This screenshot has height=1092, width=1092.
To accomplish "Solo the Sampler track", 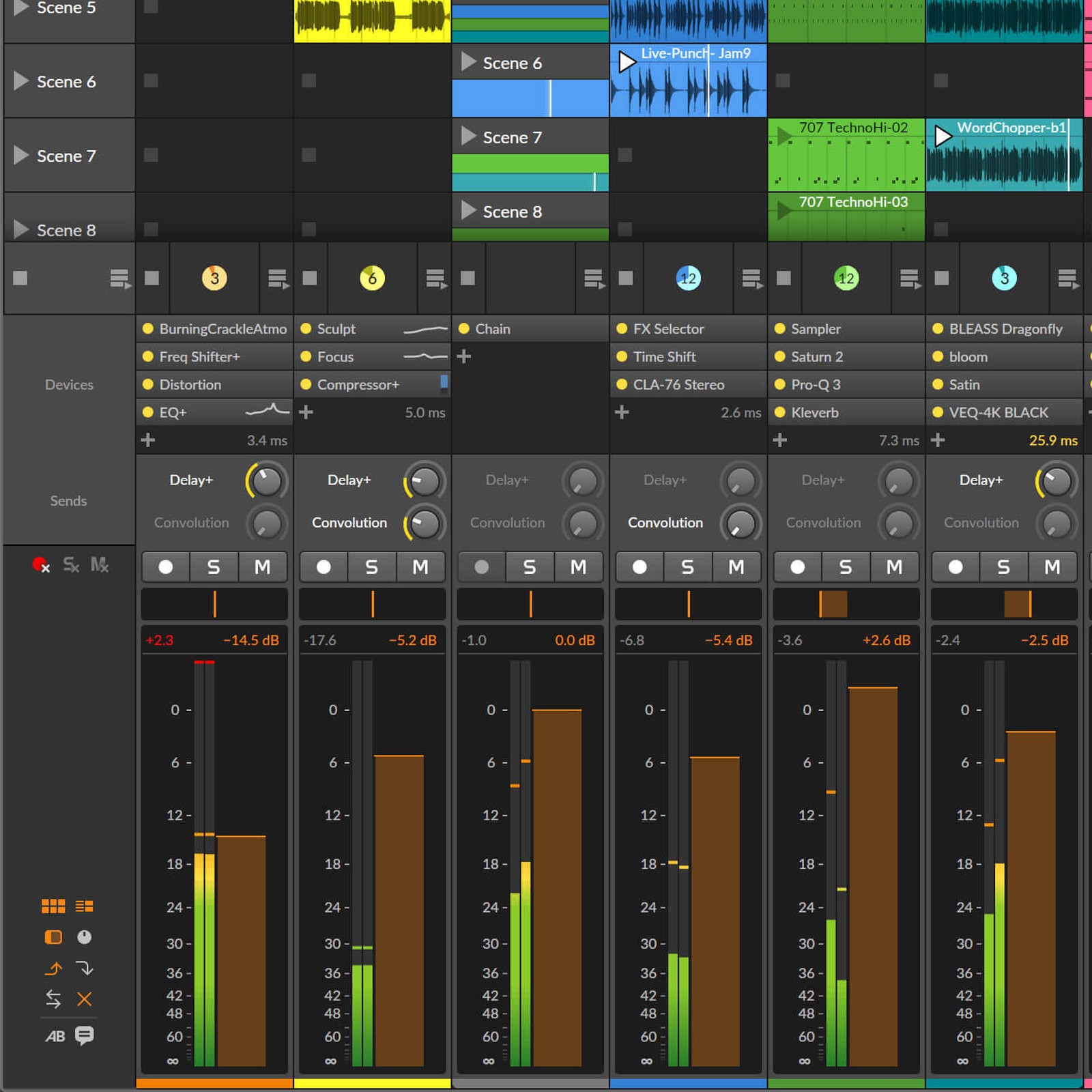I will point(846,567).
